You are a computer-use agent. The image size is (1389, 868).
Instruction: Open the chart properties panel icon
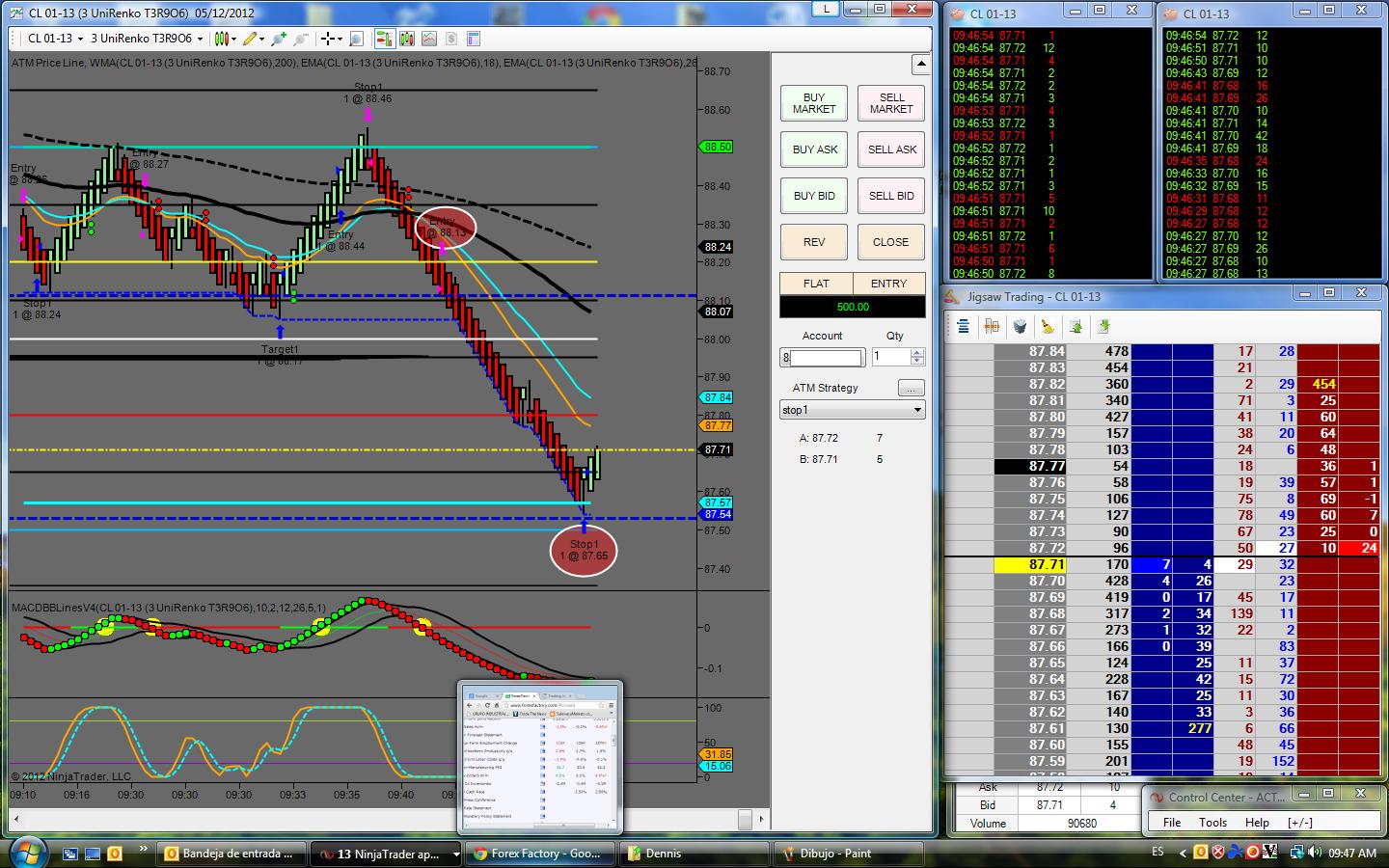pos(473,39)
